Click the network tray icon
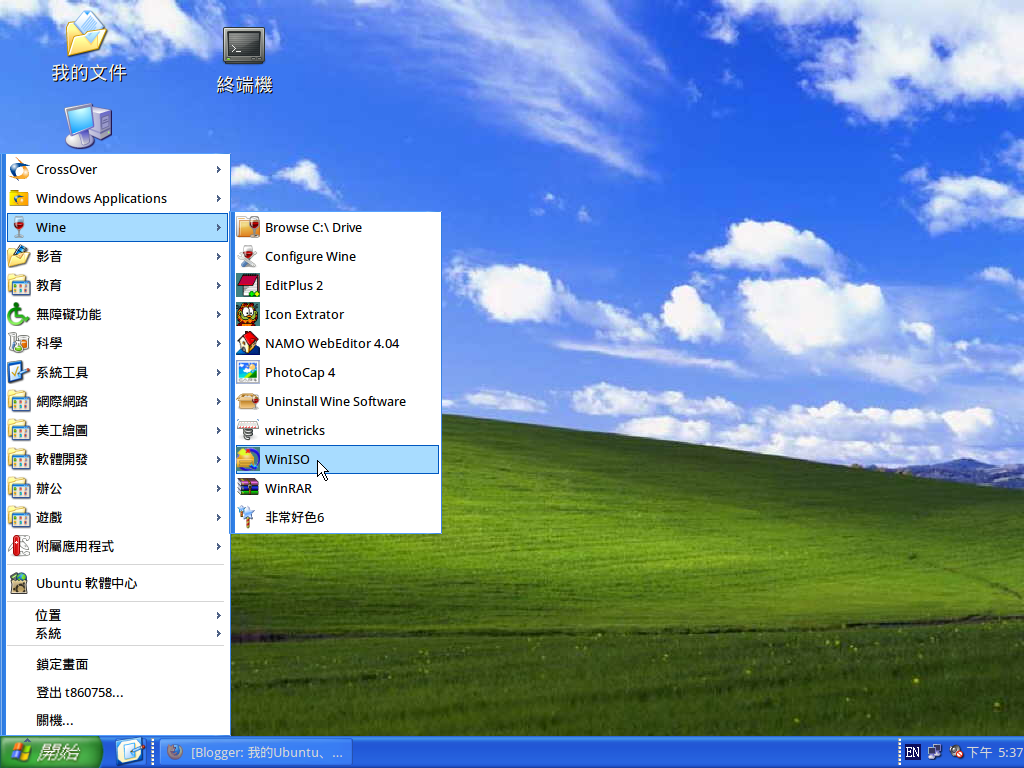1024x768 pixels. tap(935, 752)
